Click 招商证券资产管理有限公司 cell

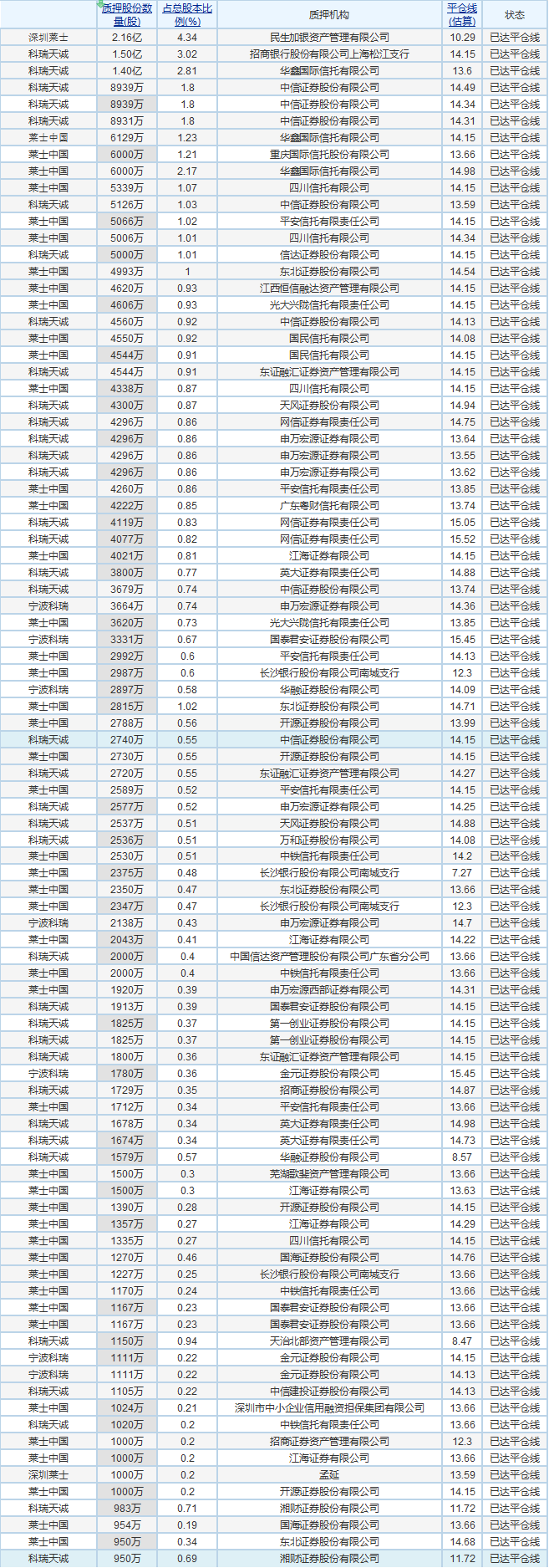click(330, 1442)
